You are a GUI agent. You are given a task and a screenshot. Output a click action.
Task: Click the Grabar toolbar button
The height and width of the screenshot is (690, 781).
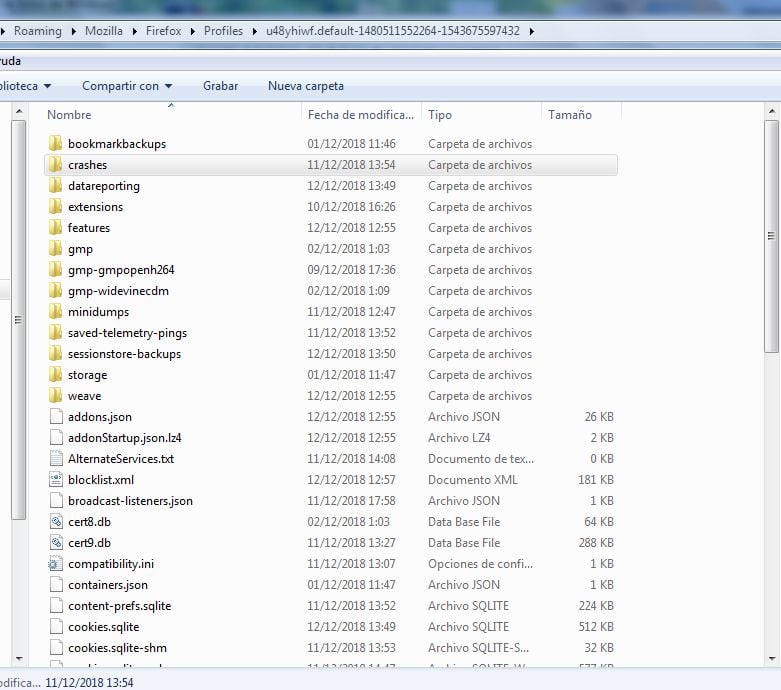click(220, 86)
